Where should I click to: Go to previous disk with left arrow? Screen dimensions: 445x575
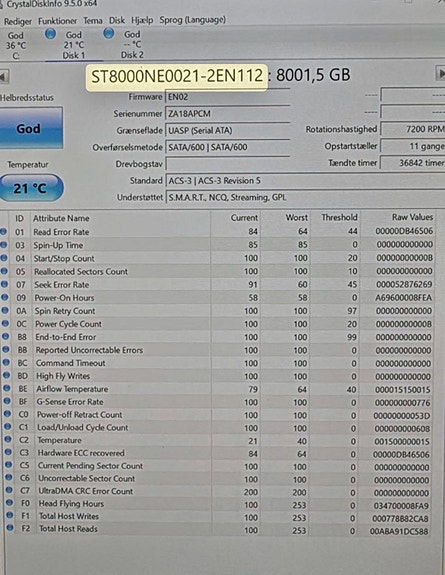(4, 77)
